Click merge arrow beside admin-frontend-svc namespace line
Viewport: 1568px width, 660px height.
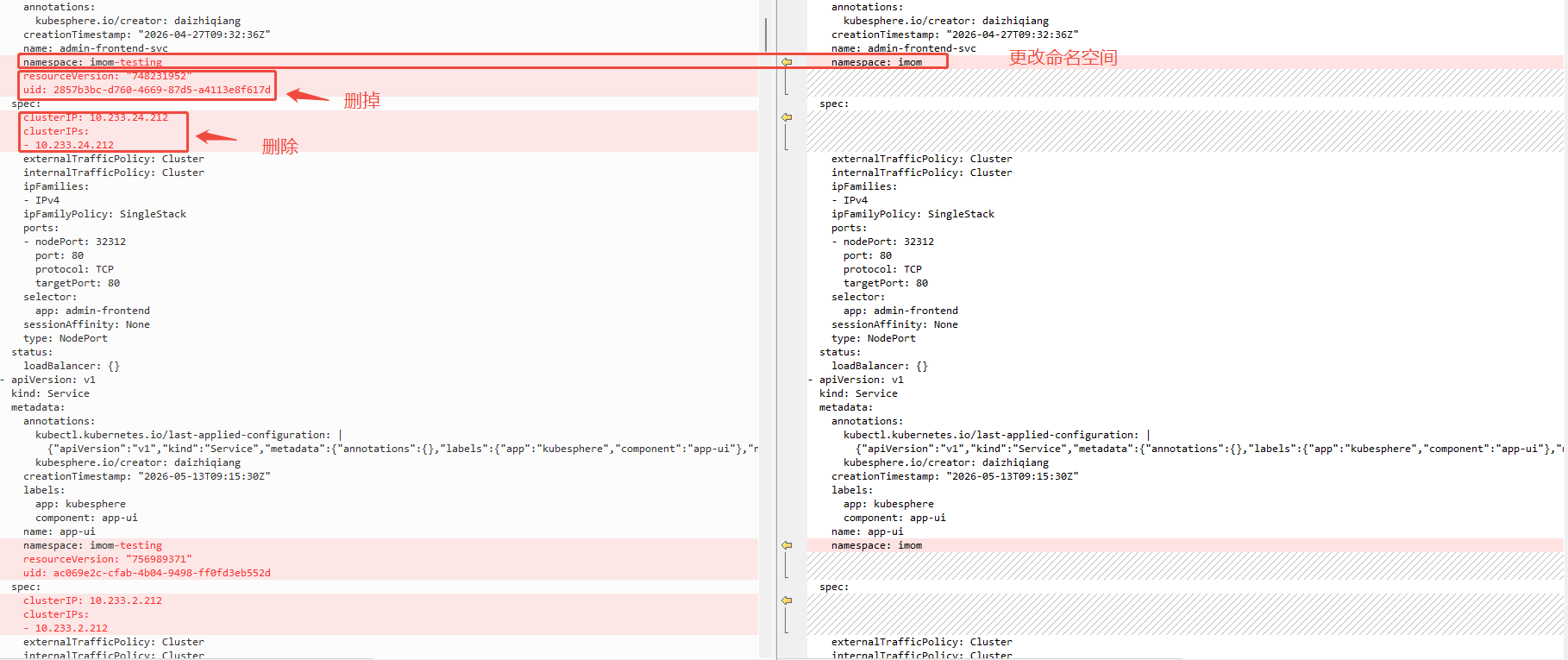pos(787,62)
